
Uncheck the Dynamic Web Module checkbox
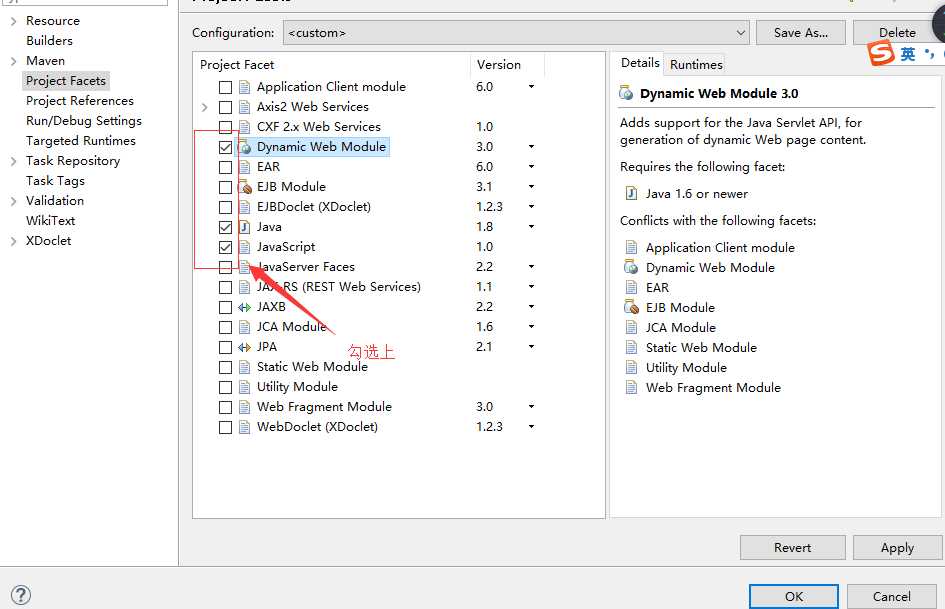pos(225,147)
